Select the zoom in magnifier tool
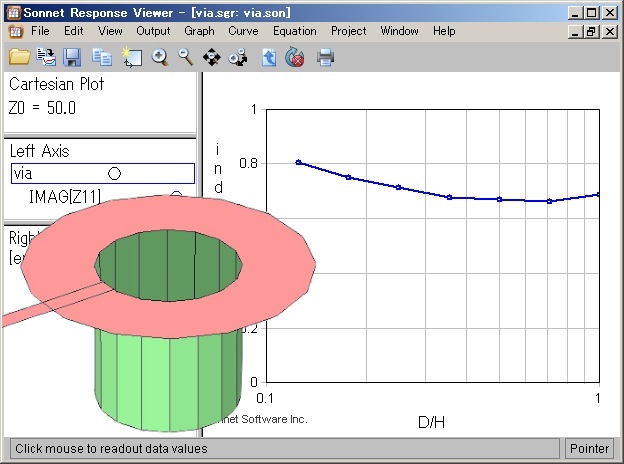624x464 pixels. point(160,57)
